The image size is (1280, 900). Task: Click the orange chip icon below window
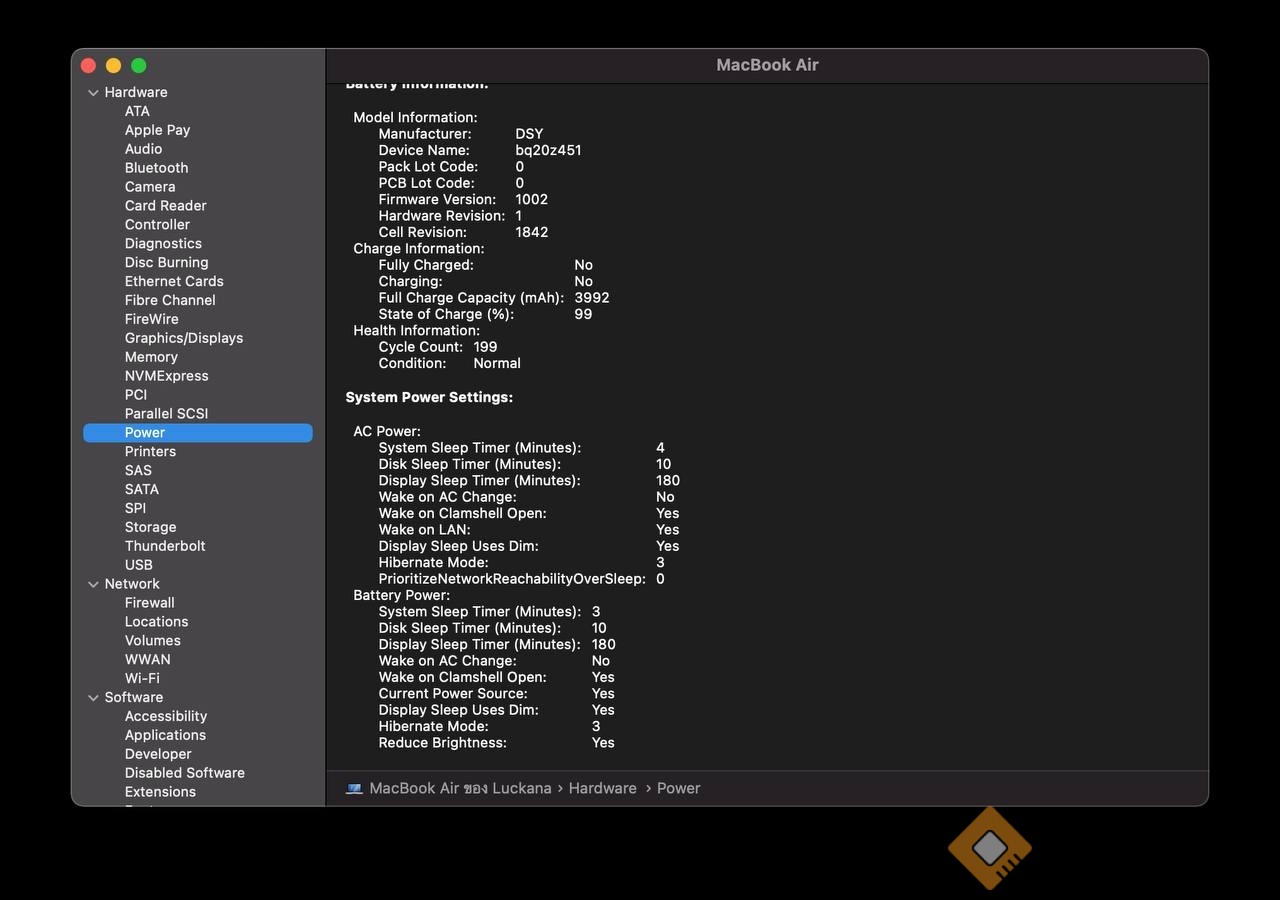tap(989, 848)
